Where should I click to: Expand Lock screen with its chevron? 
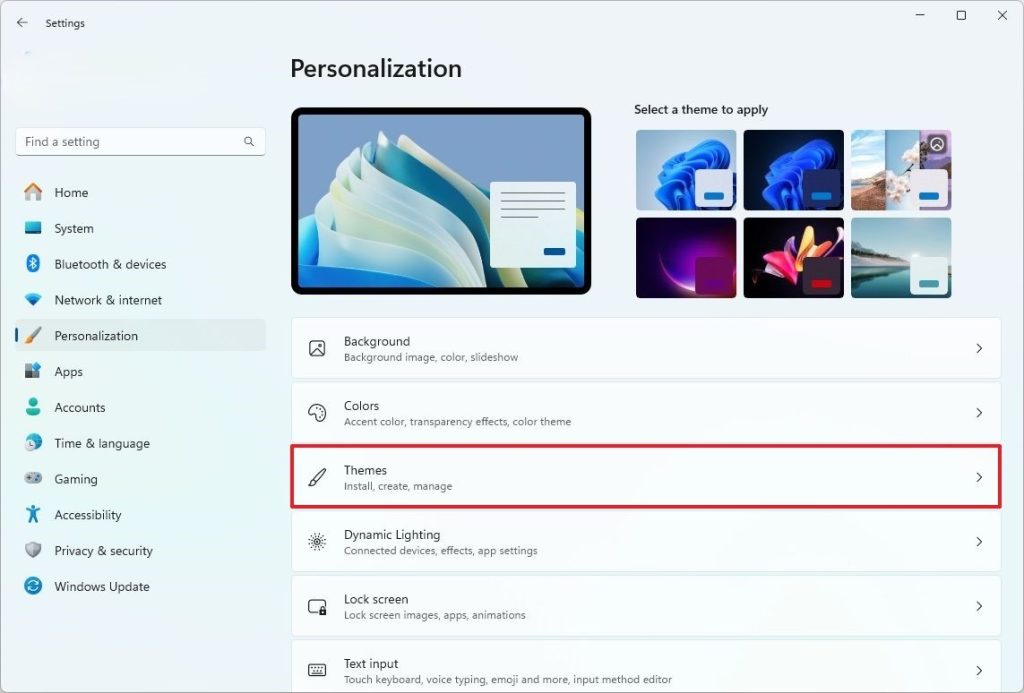coord(979,606)
